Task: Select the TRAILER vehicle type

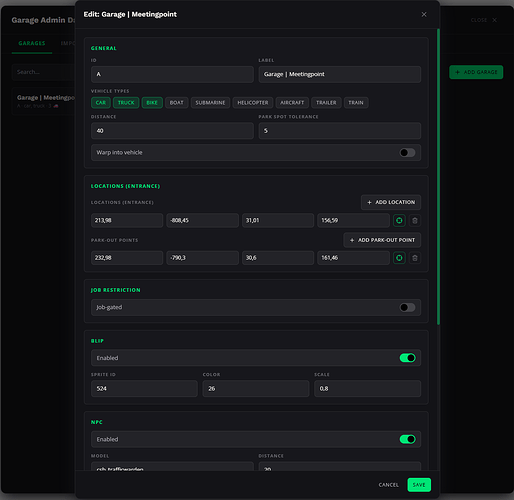Action: pyautogui.click(x=326, y=103)
